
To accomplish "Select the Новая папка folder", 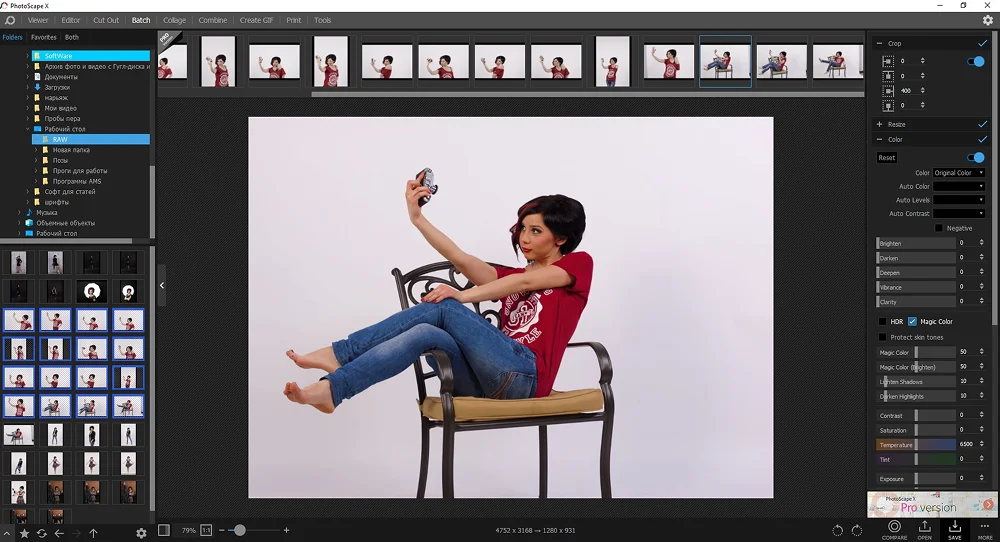I will coord(71,150).
